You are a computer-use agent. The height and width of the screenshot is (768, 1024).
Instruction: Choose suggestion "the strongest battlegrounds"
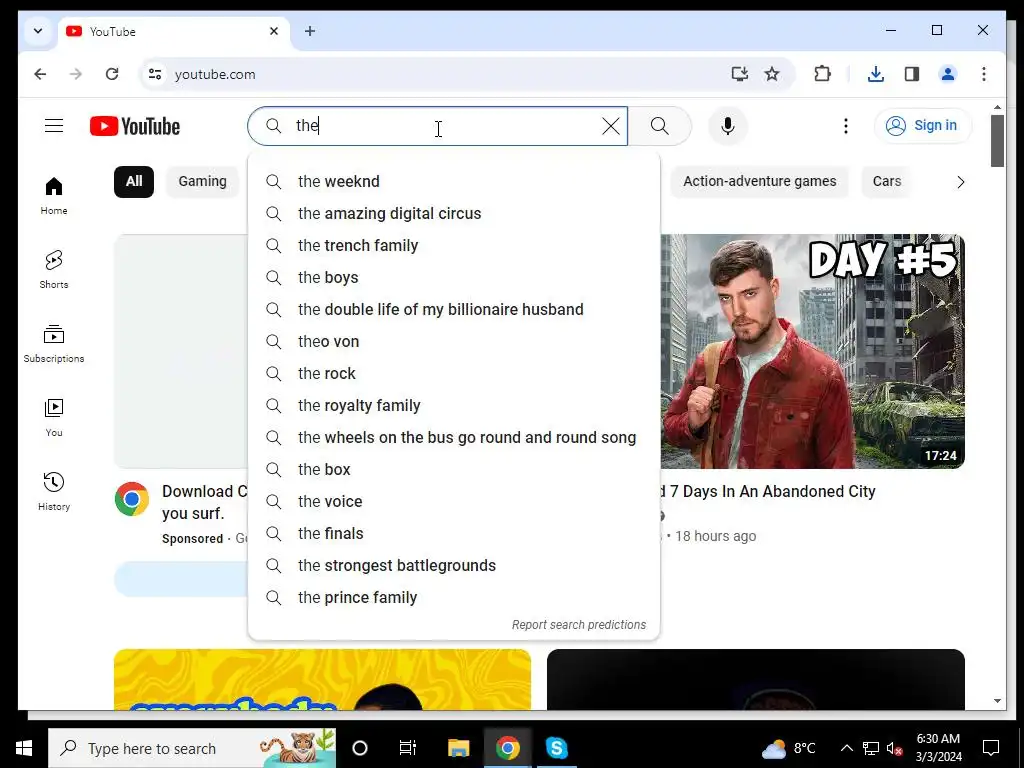tap(454, 566)
